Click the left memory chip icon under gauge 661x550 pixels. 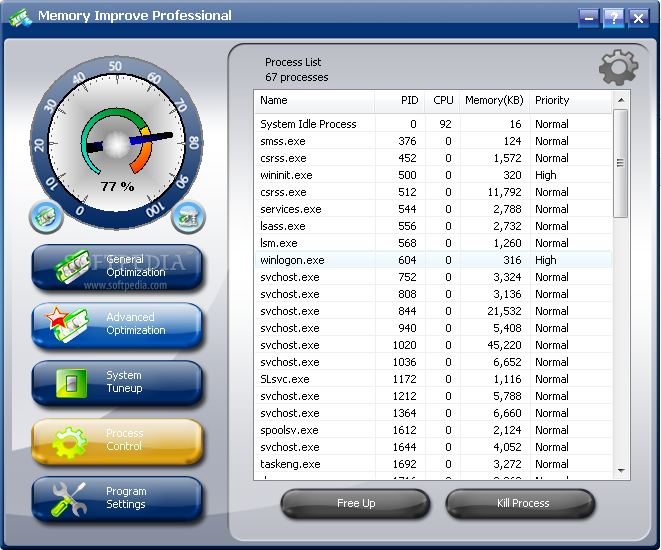click(x=46, y=217)
